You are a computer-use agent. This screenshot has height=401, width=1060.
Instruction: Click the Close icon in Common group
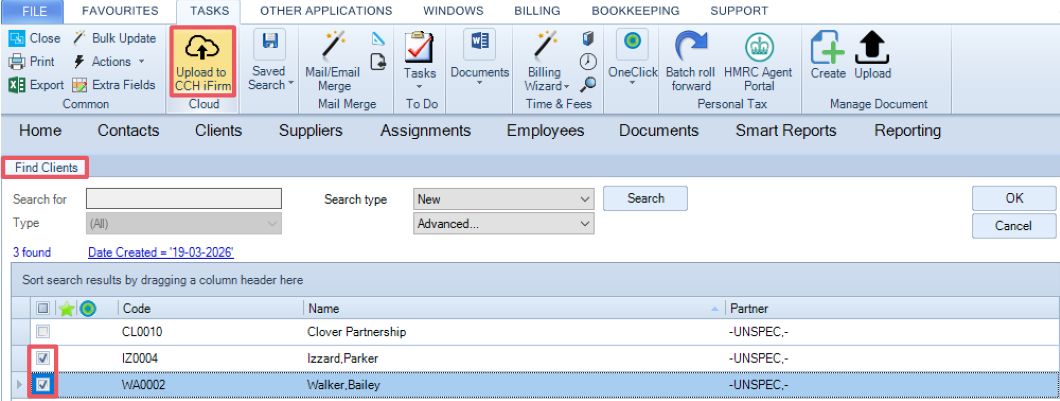click(17, 39)
